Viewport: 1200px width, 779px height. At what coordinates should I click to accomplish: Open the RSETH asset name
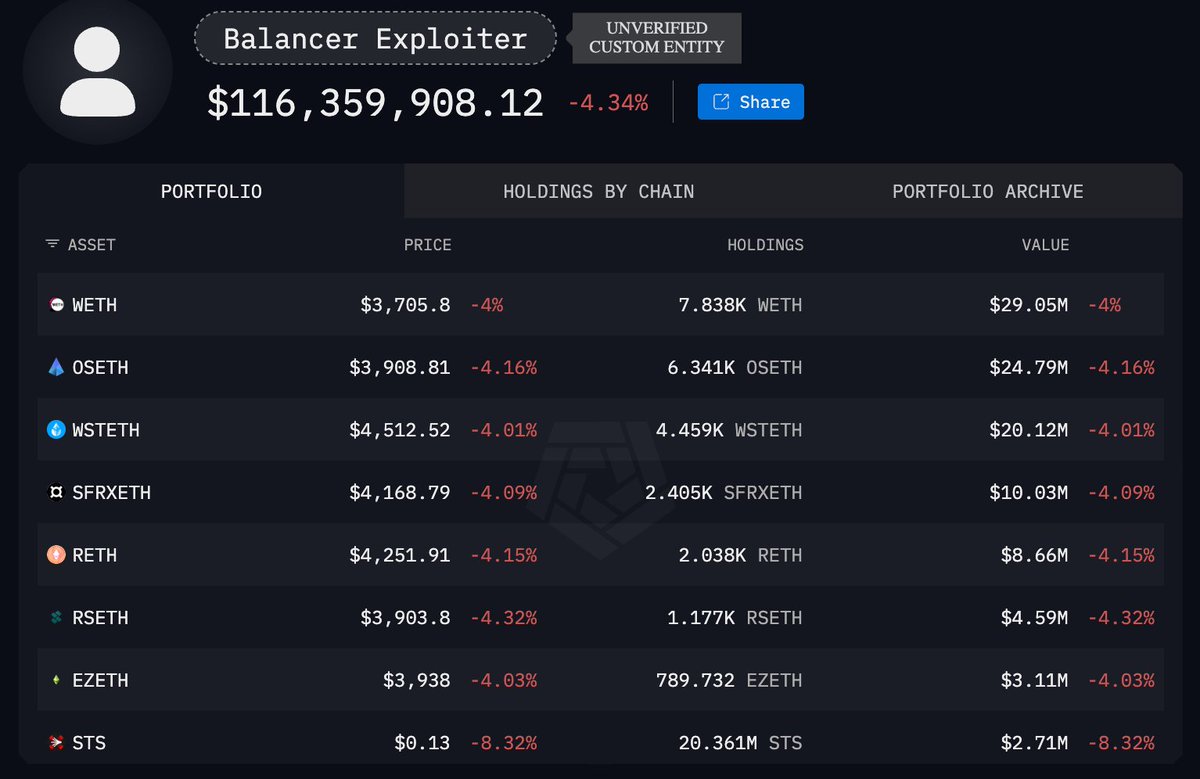100,618
